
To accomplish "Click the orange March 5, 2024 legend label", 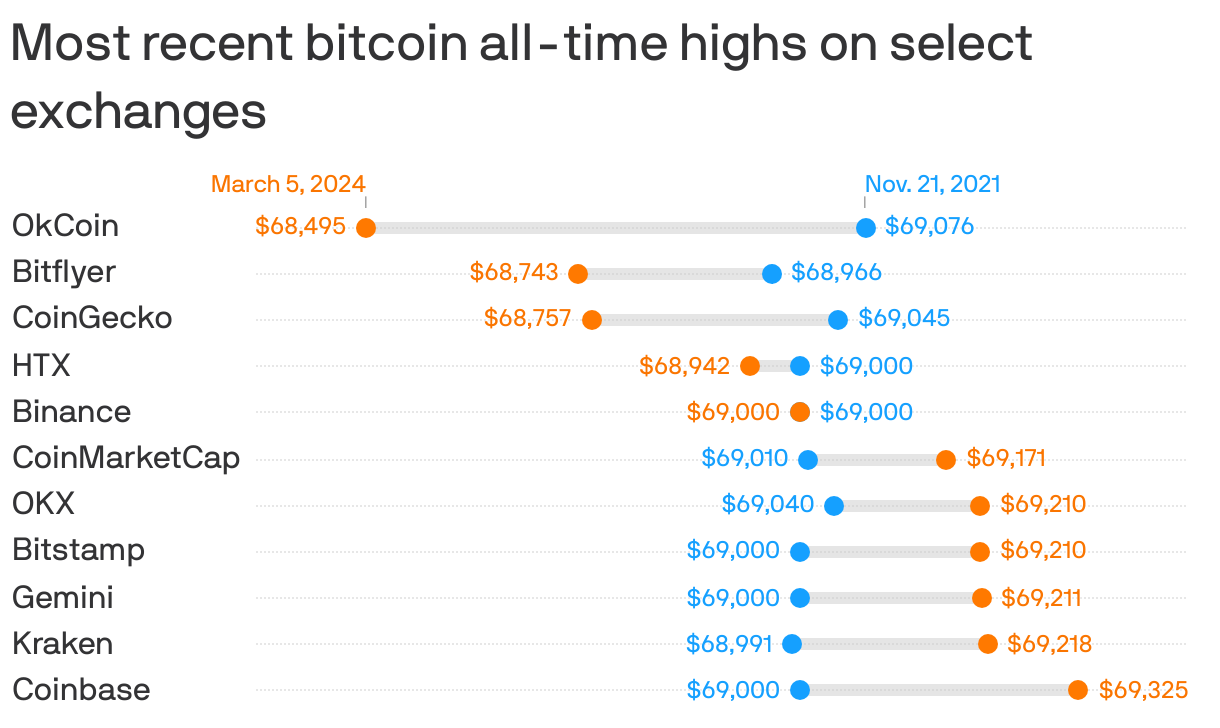I will click(288, 184).
